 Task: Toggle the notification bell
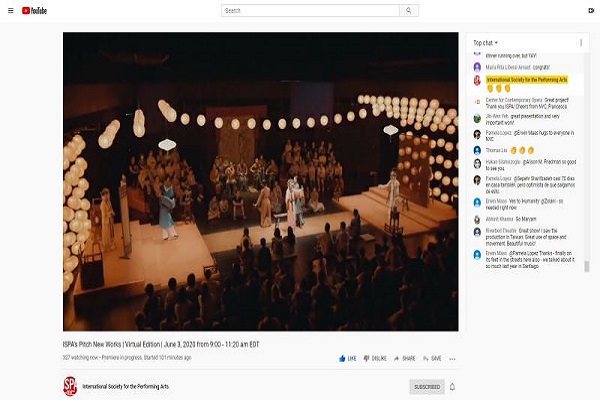(x=452, y=387)
